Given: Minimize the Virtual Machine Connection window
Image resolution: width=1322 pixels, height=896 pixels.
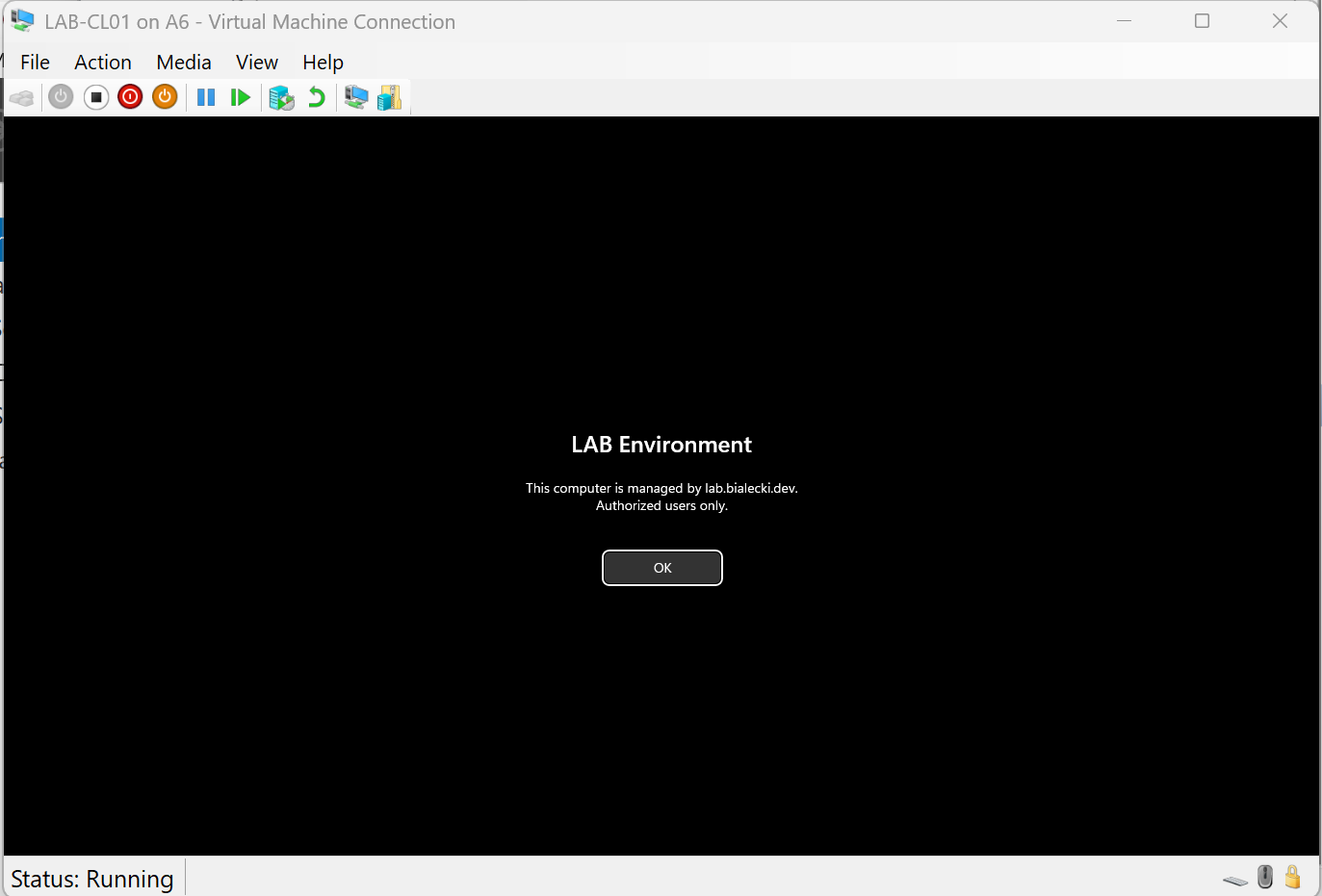Looking at the screenshot, I should click(1124, 20).
